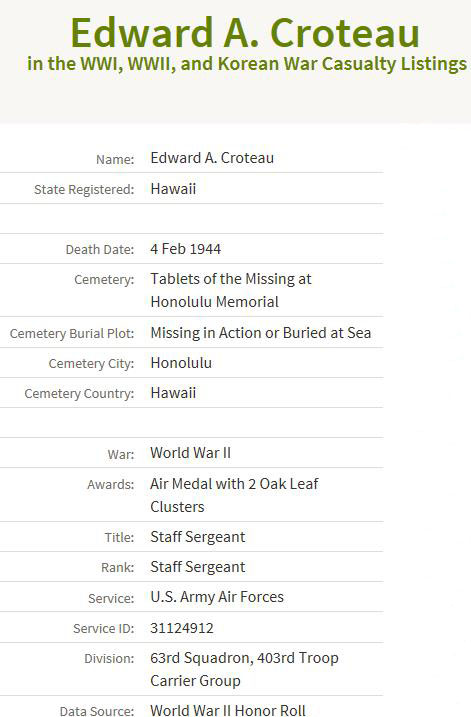Click the Service value U.S. Army Air Forces
This screenshot has width=471, height=717.
pos(217,597)
